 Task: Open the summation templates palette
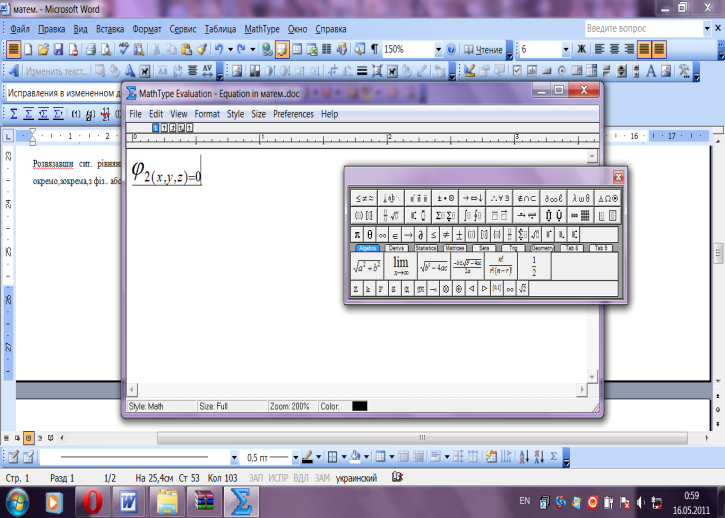445,216
